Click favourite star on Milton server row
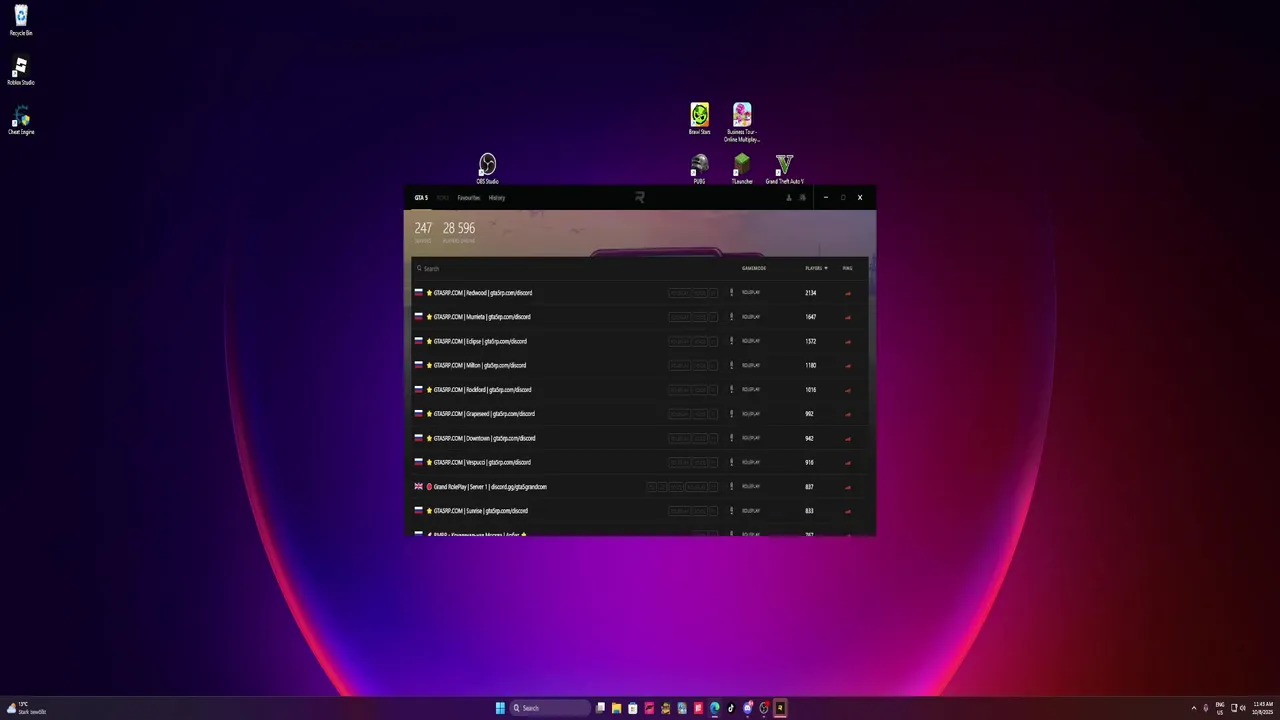Viewport: 1280px width, 720px height. coord(429,365)
